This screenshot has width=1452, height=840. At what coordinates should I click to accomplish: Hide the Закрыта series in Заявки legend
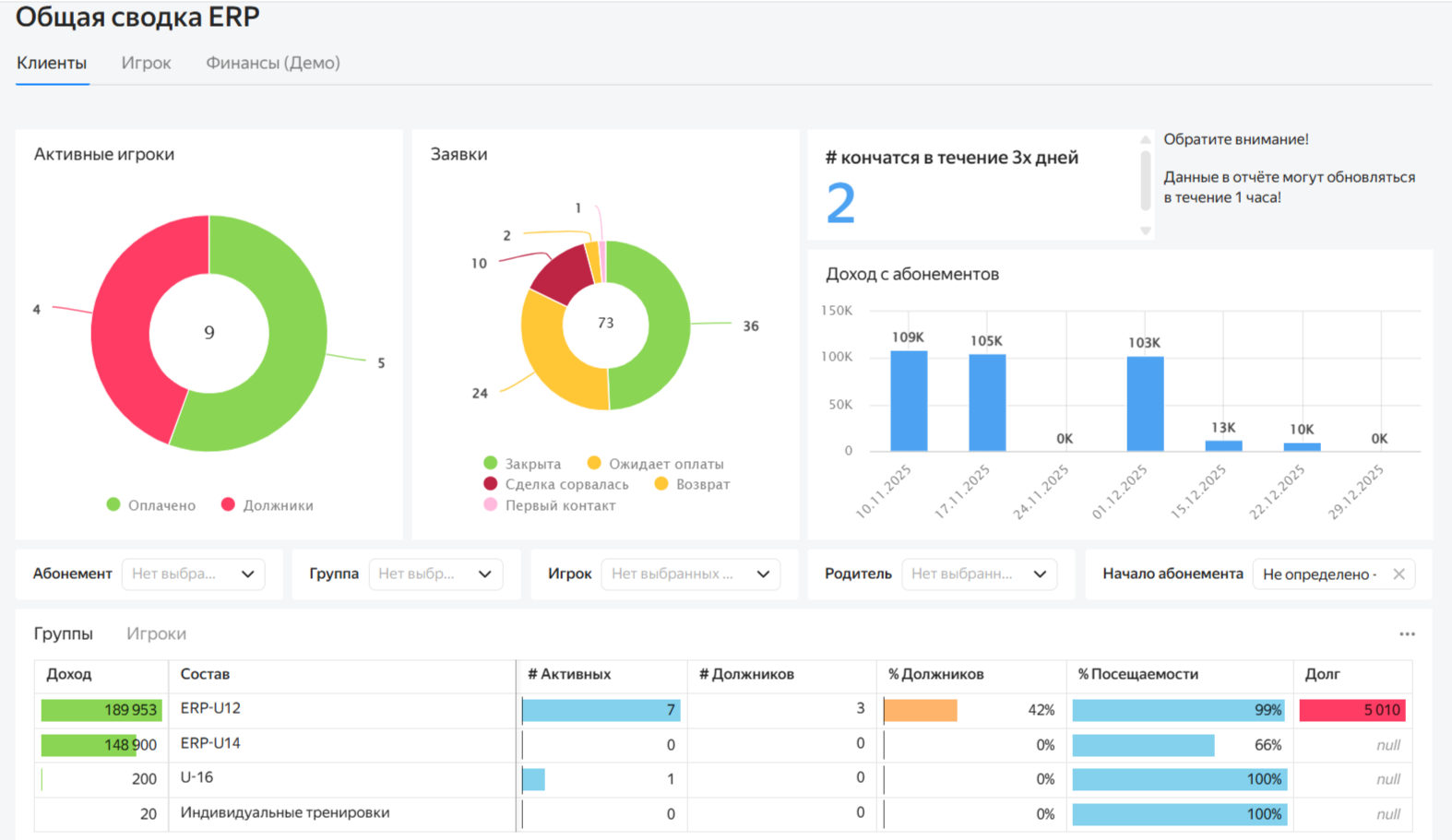522,464
